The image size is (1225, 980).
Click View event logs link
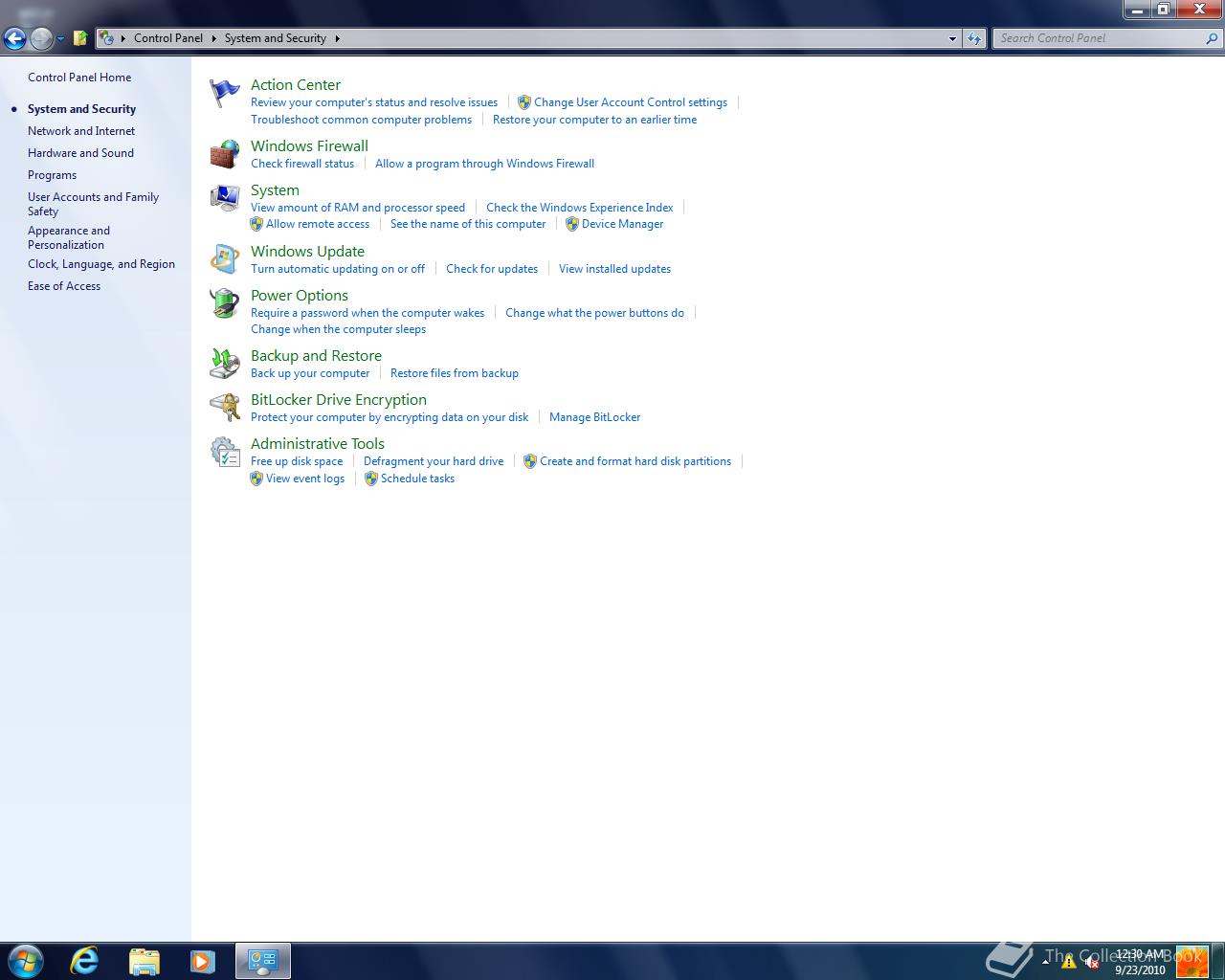pyautogui.click(x=305, y=479)
